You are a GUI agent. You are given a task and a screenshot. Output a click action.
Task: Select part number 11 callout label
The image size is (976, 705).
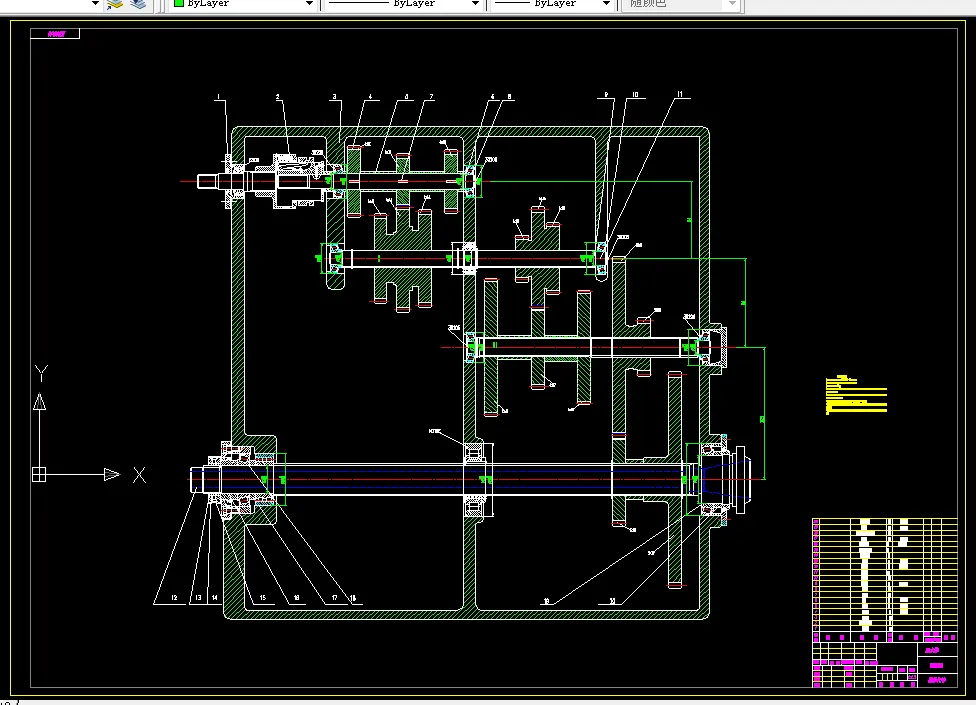coord(681,96)
